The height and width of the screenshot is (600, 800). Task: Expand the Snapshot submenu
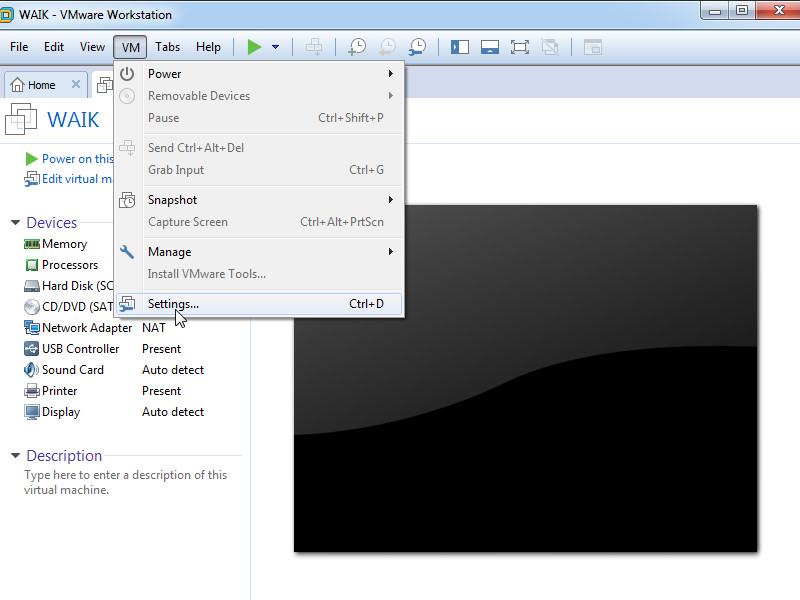coord(260,200)
